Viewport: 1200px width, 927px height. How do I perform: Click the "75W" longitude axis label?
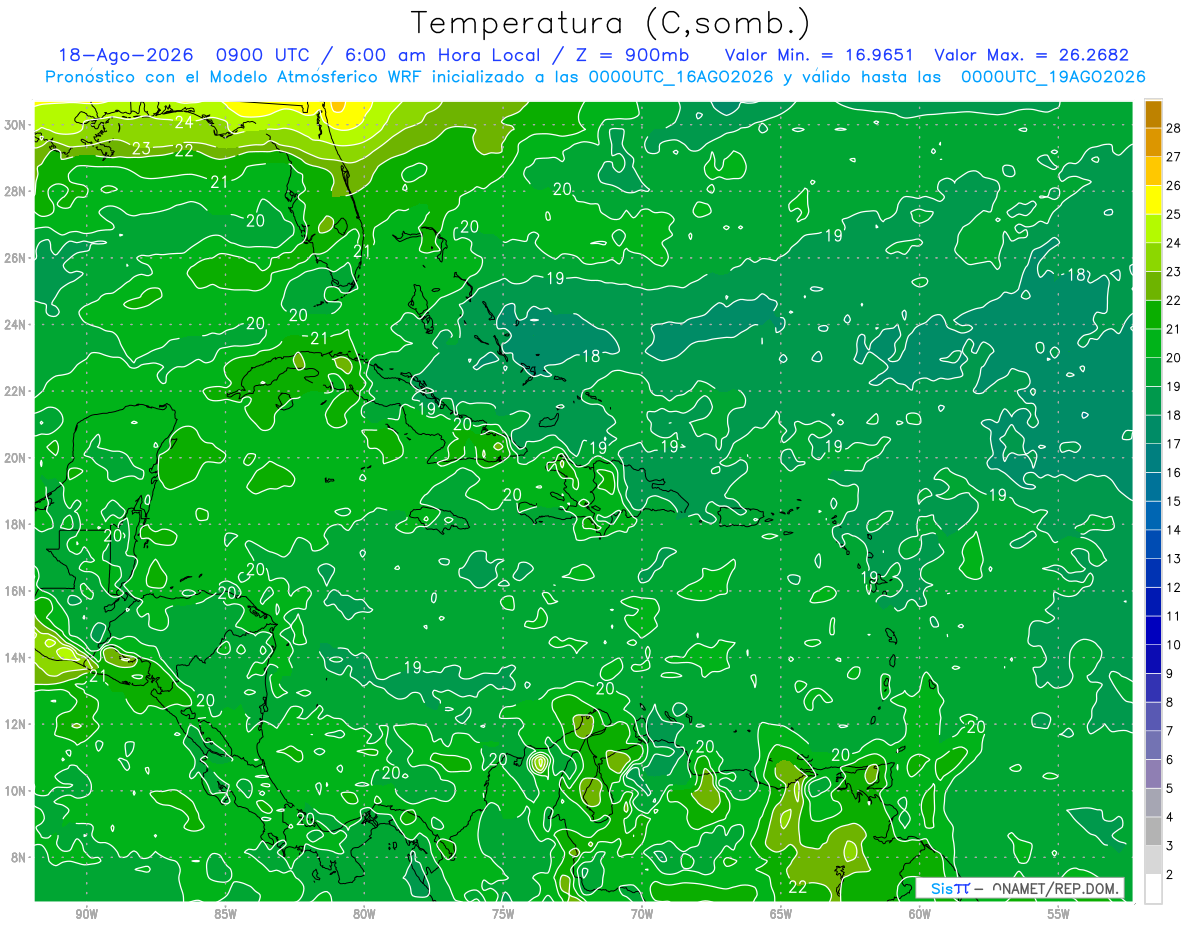click(x=503, y=913)
